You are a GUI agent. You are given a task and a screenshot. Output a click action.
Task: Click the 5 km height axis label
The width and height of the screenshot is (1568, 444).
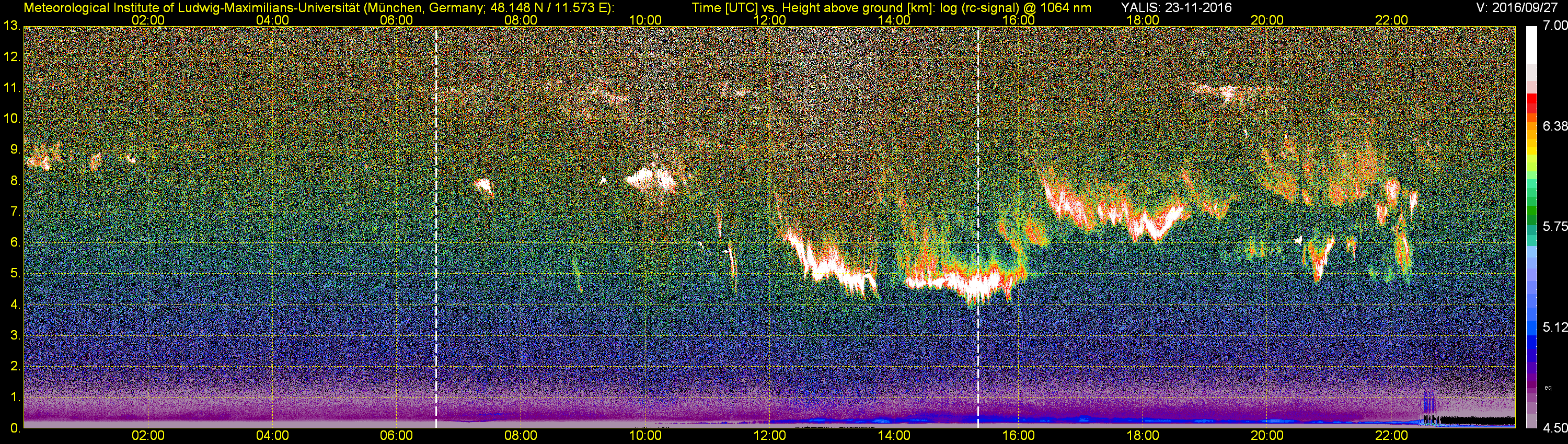coord(15,274)
